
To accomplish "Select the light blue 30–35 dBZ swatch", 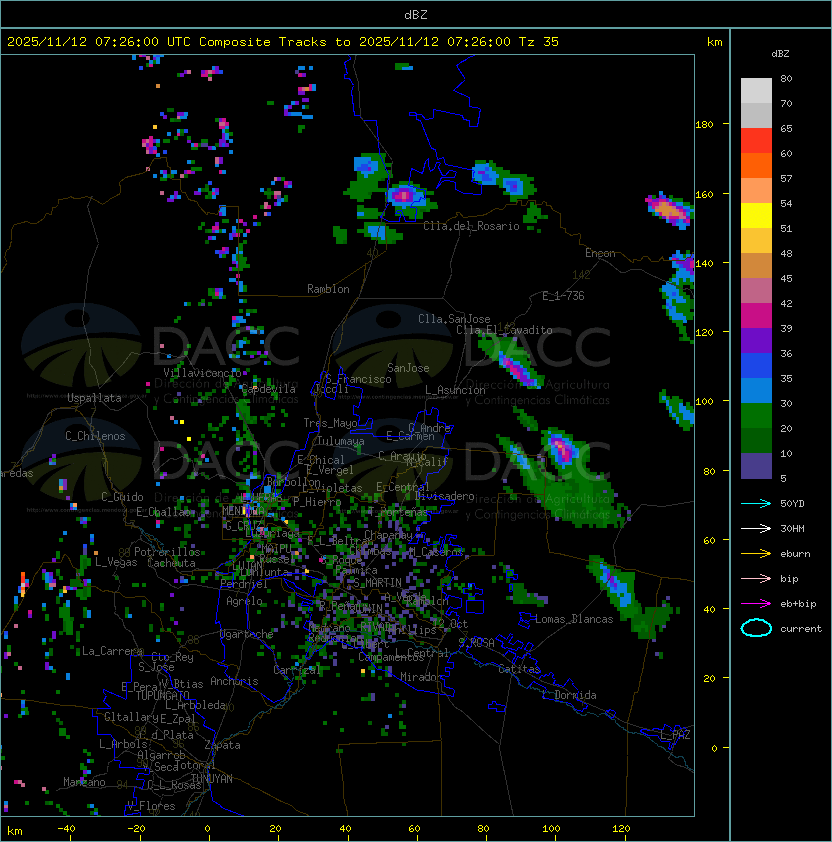I will (756, 391).
